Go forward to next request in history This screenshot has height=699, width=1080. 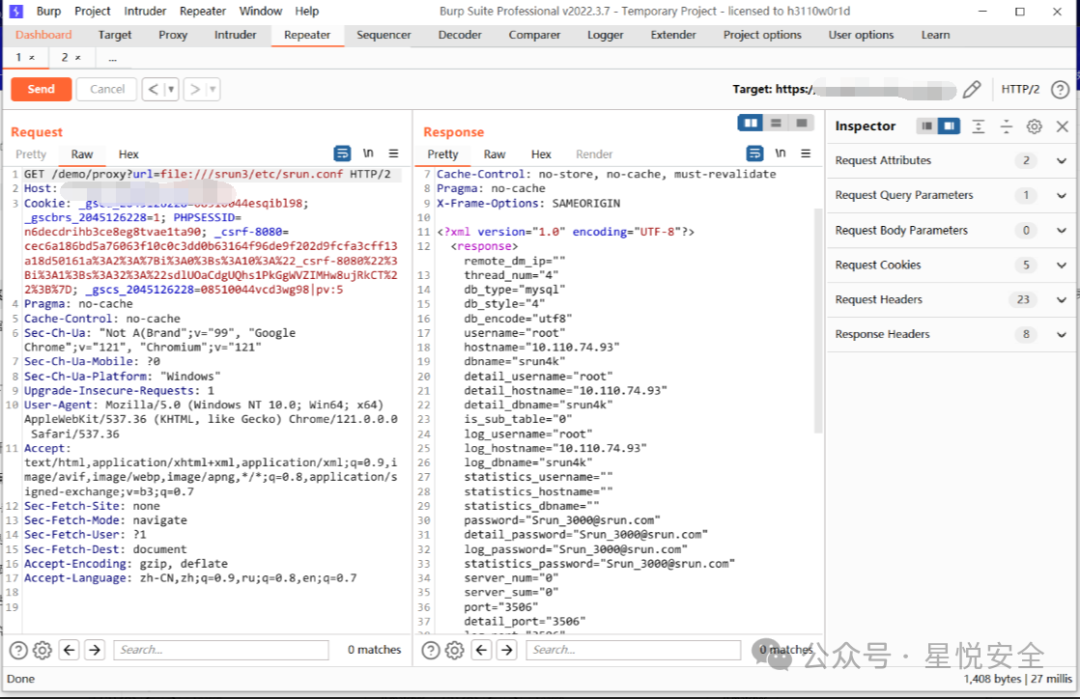[x=195, y=89]
